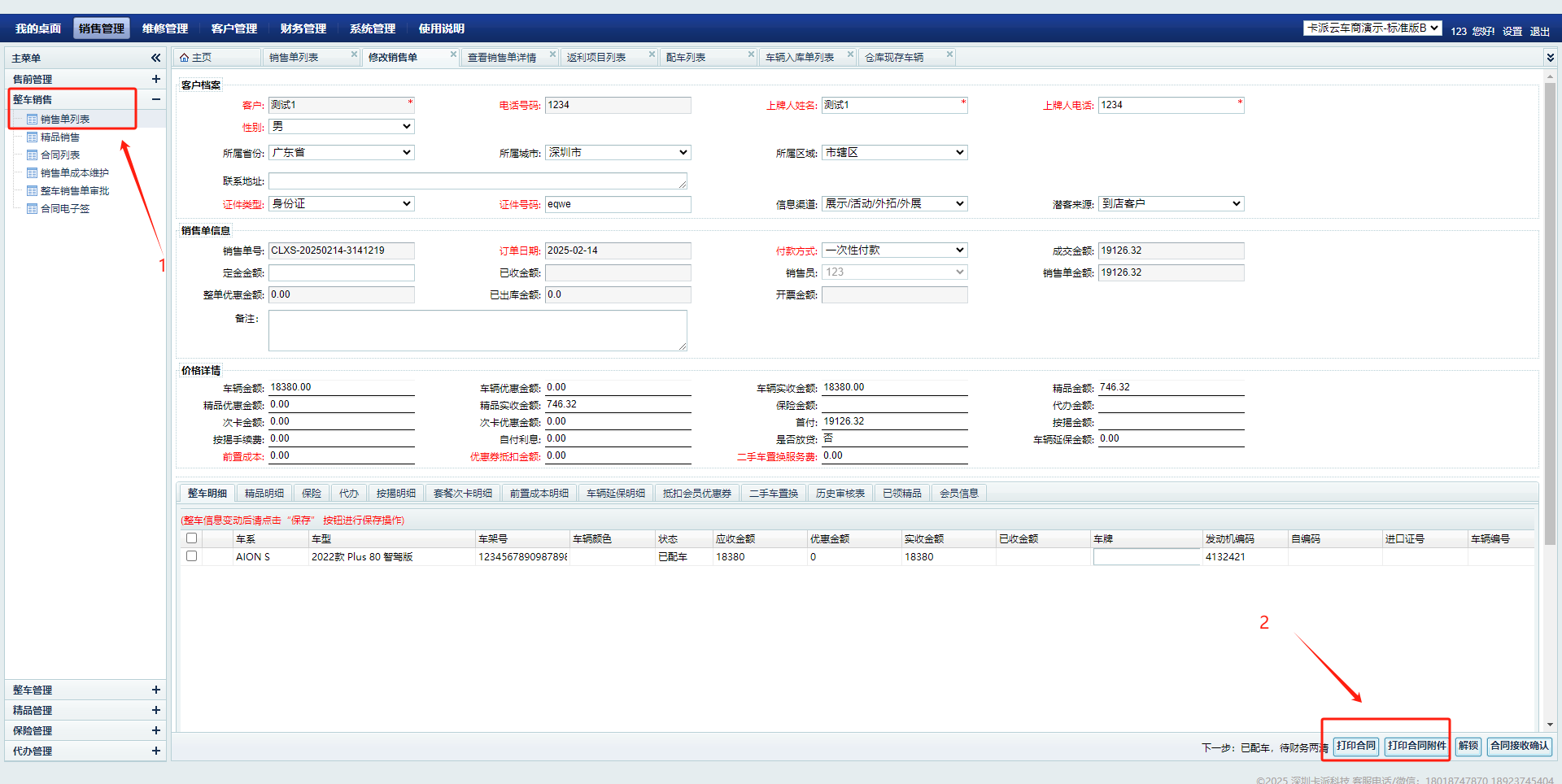Check the AION S vehicle row checkbox
Viewport: 1562px width, 784px height.
click(191, 556)
